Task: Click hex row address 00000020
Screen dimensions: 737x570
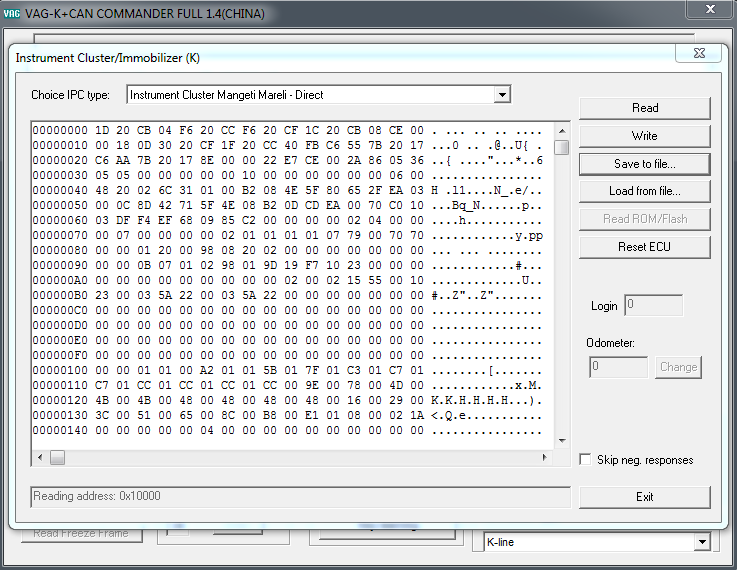Action: coord(60,161)
